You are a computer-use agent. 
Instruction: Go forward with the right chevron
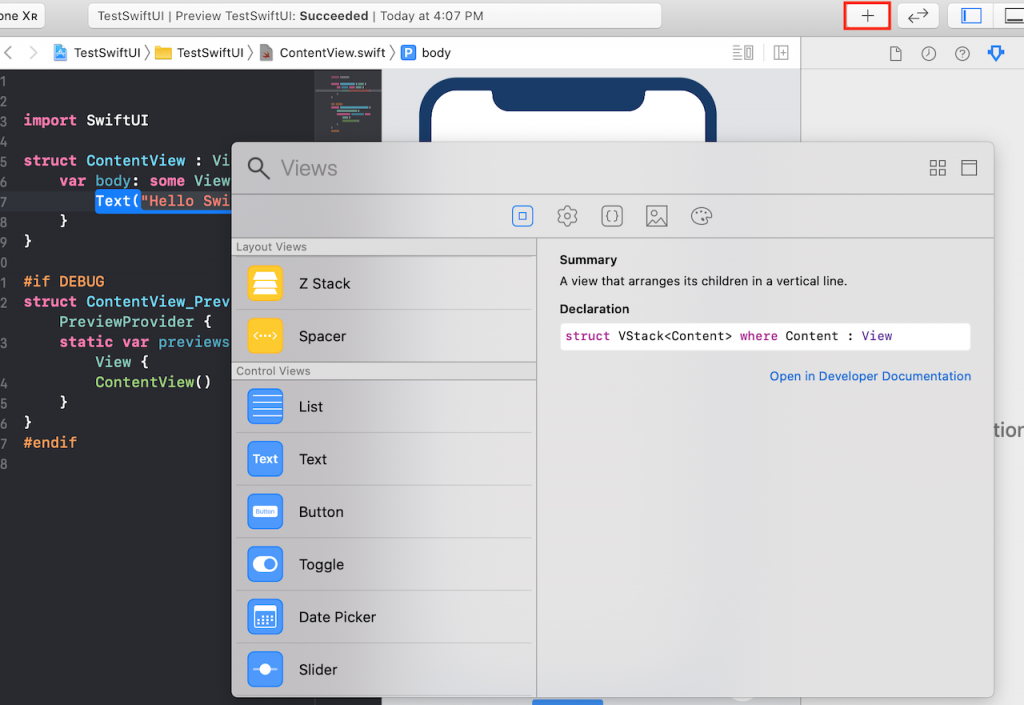pyautogui.click(x=33, y=53)
